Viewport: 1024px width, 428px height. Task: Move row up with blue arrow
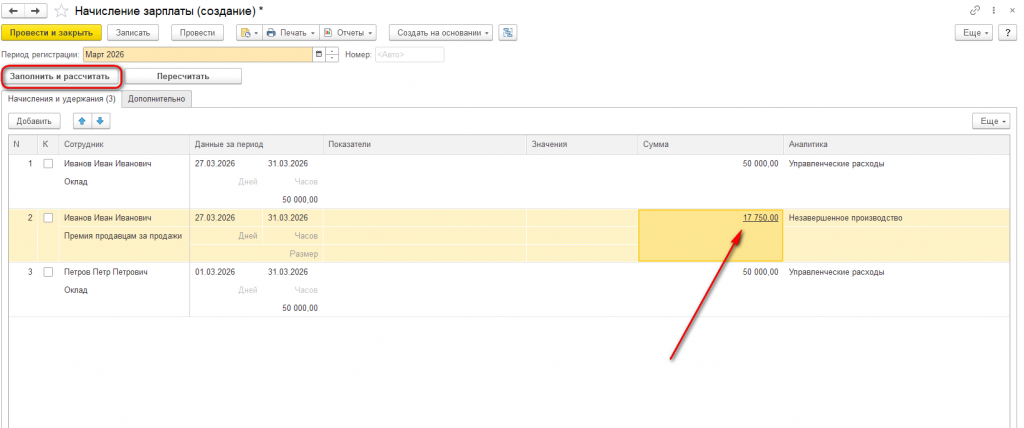click(82, 121)
